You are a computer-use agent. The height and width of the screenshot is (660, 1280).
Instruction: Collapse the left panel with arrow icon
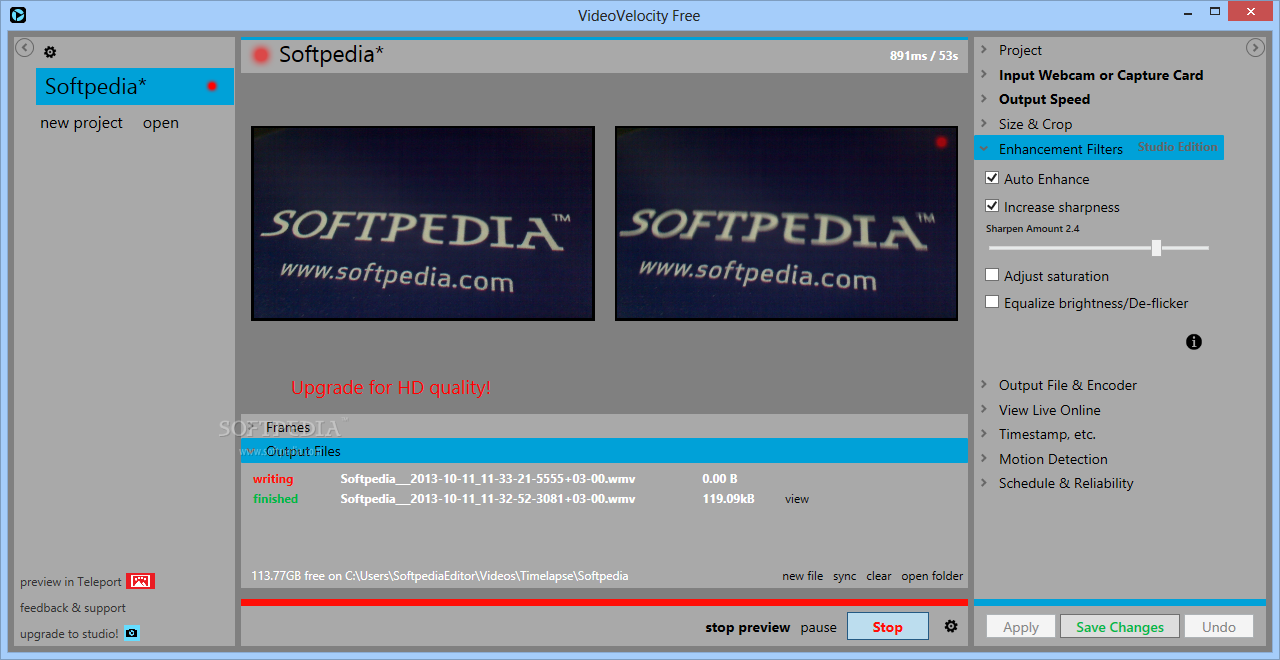point(25,48)
